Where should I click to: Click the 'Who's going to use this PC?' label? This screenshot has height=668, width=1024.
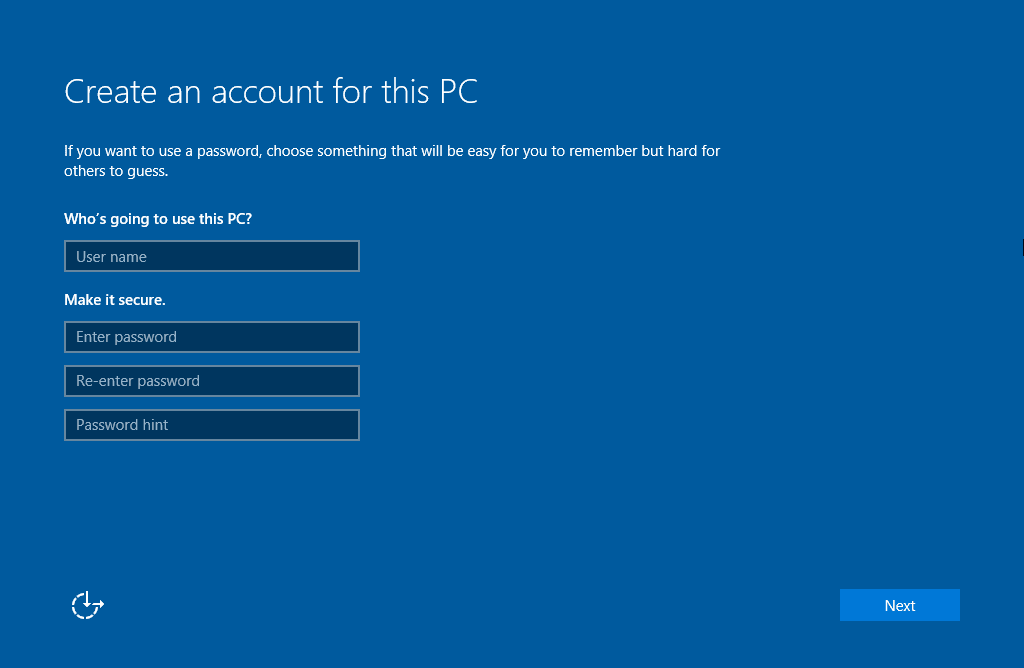click(x=158, y=219)
